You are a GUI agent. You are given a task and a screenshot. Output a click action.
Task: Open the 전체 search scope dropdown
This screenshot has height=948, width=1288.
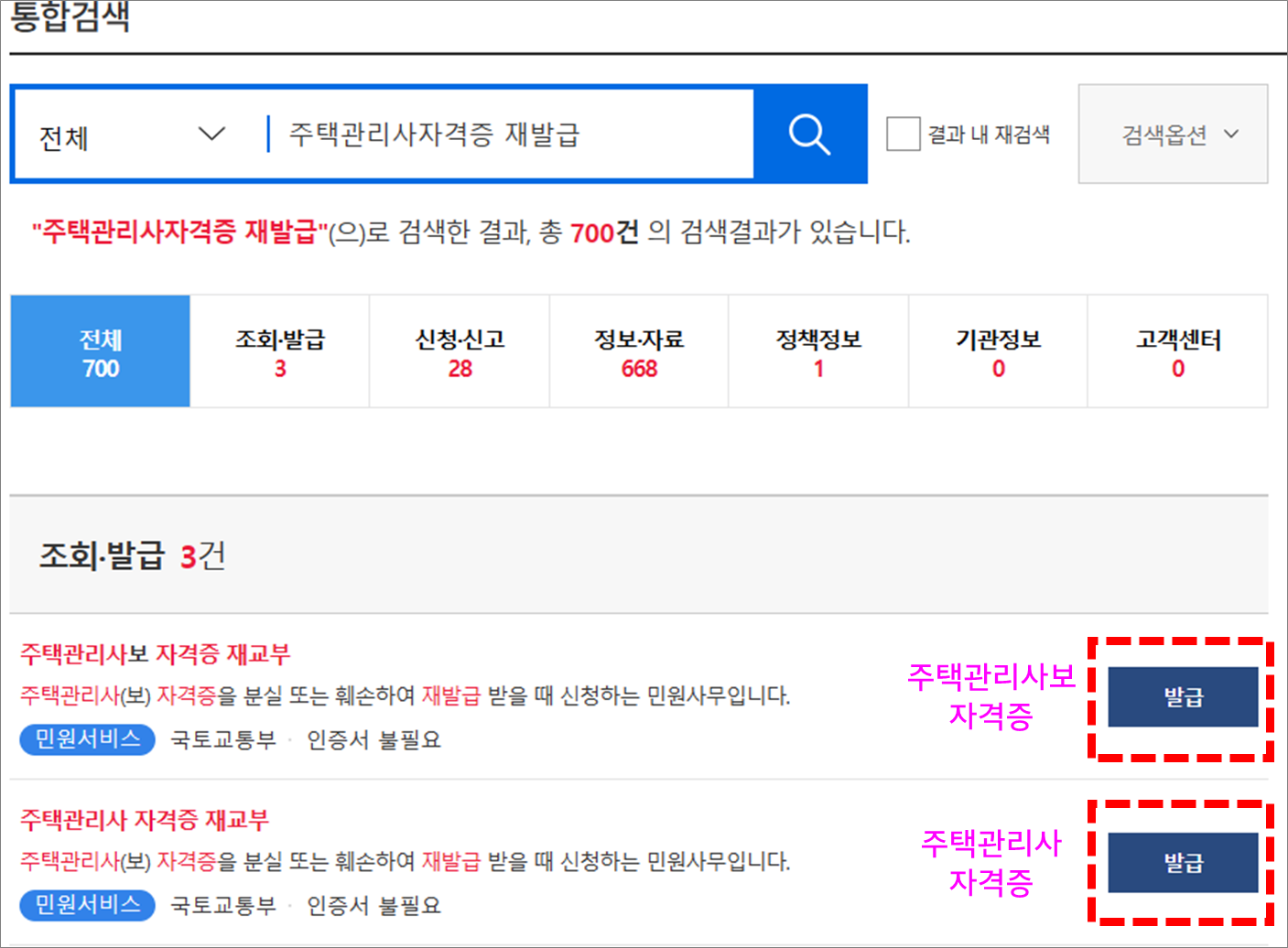pos(128,134)
